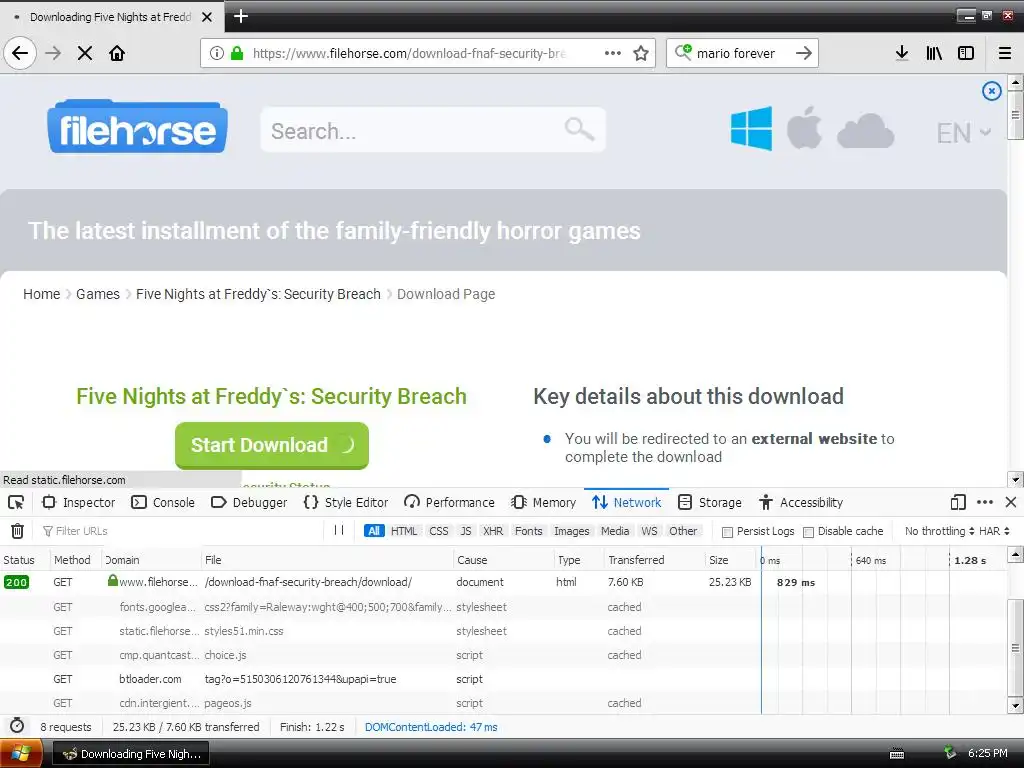Clear the network log trash icon
Image resolution: width=1024 pixels, height=768 pixels.
tap(18, 531)
